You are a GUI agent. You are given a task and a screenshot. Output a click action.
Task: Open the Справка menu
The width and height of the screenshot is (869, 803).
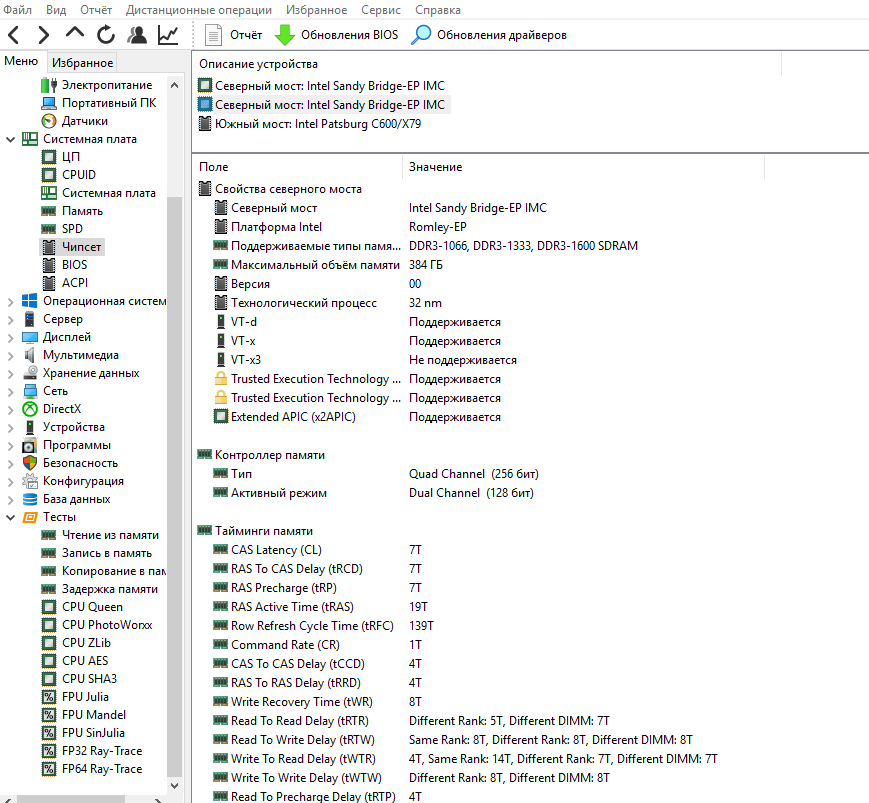pyautogui.click(x=438, y=10)
